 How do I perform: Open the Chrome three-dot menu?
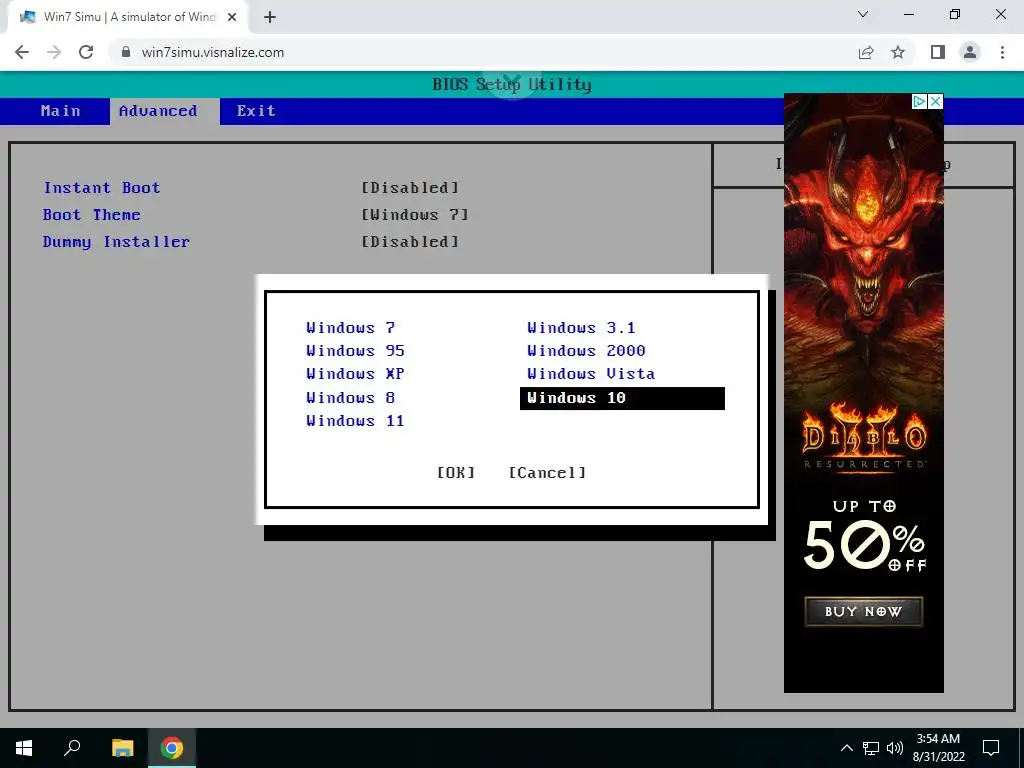[1002, 52]
